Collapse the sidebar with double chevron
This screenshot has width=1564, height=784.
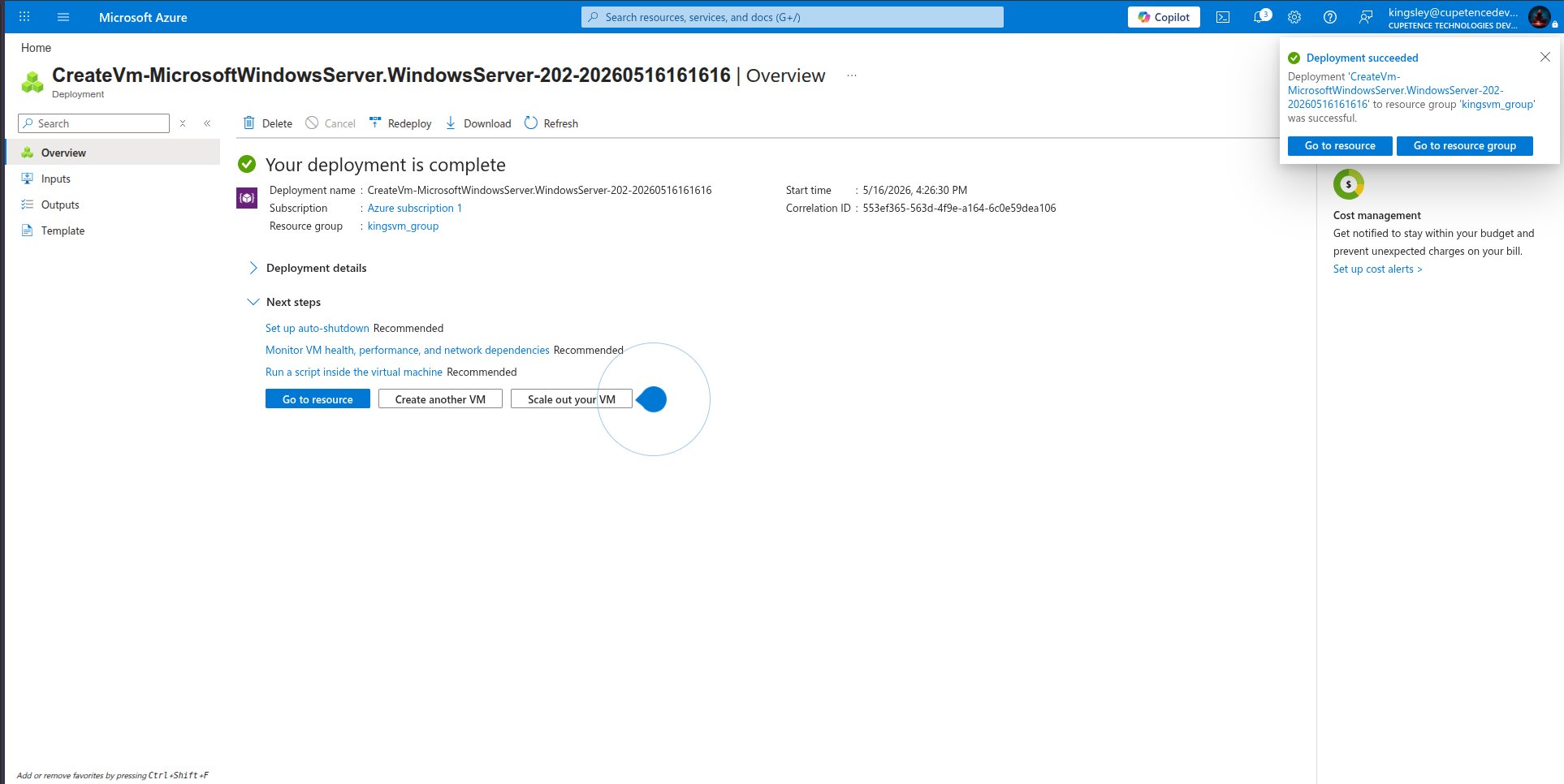pyautogui.click(x=207, y=123)
